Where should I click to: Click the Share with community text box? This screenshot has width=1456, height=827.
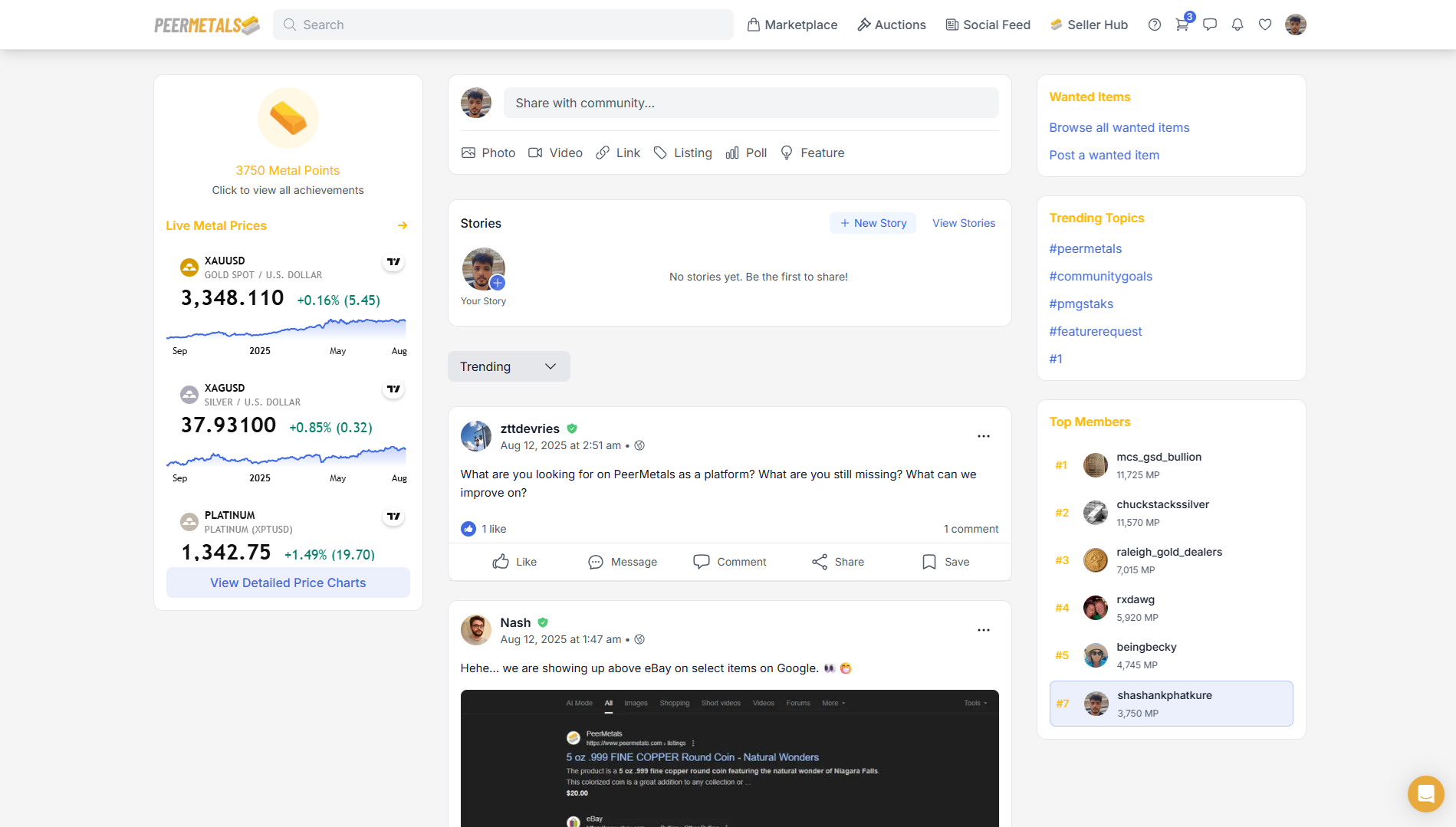click(x=751, y=103)
